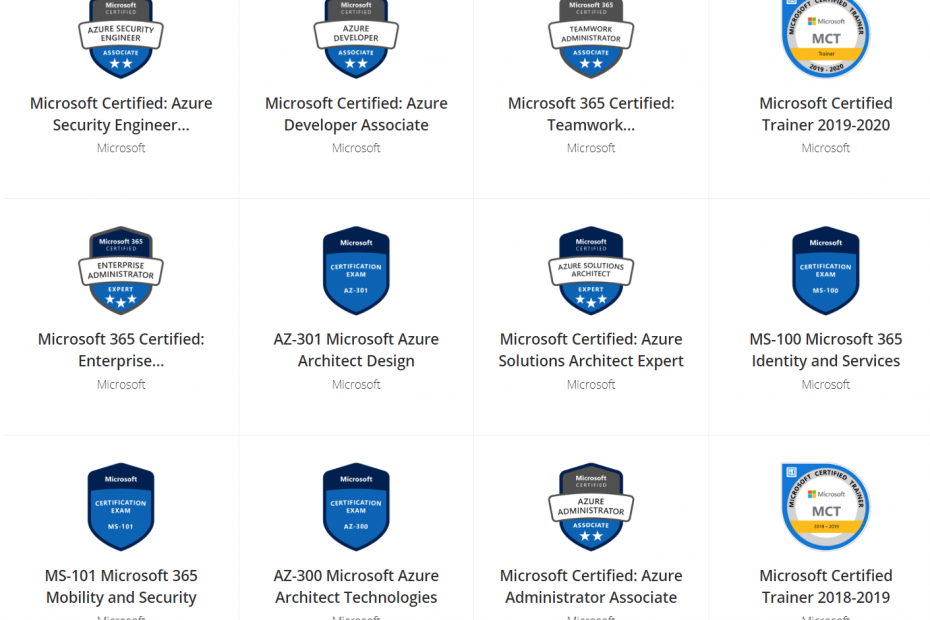Click Microsoft issuer under Teamwork certification
This screenshot has width=930, height=620.
pos(591,148)
